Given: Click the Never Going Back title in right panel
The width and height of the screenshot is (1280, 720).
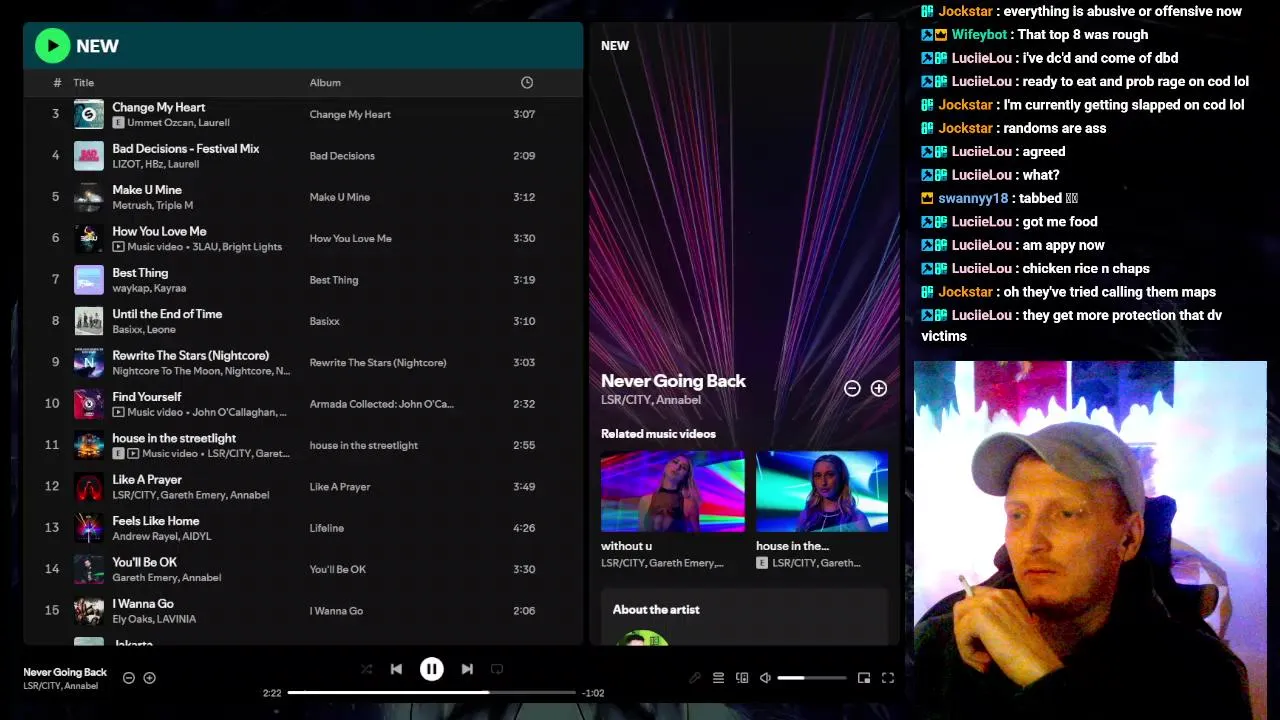Looking at the screenshot, I should [673, 381].
